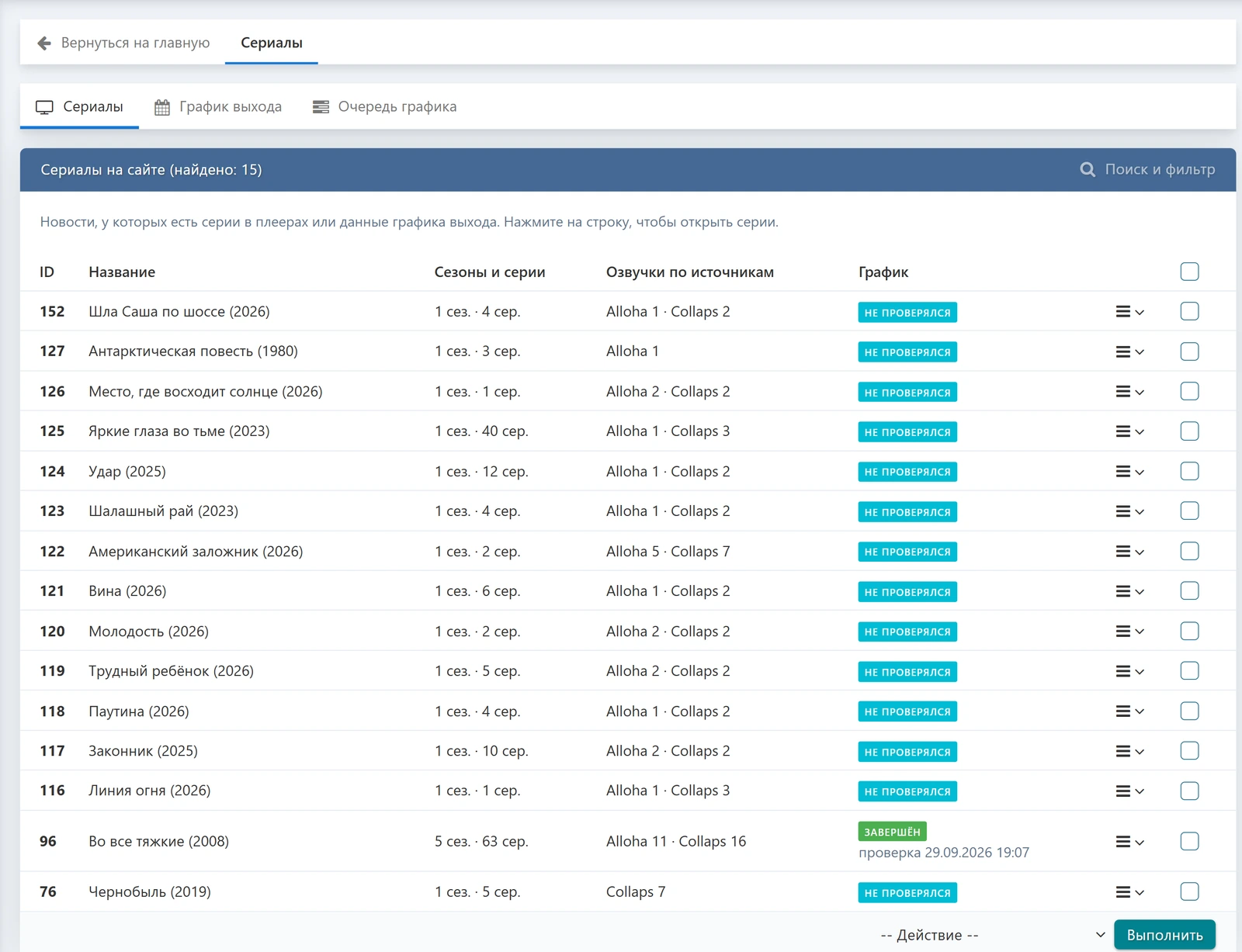
Task: Check the box for Законник (2025)
Action: click(x=1189, y=750)
